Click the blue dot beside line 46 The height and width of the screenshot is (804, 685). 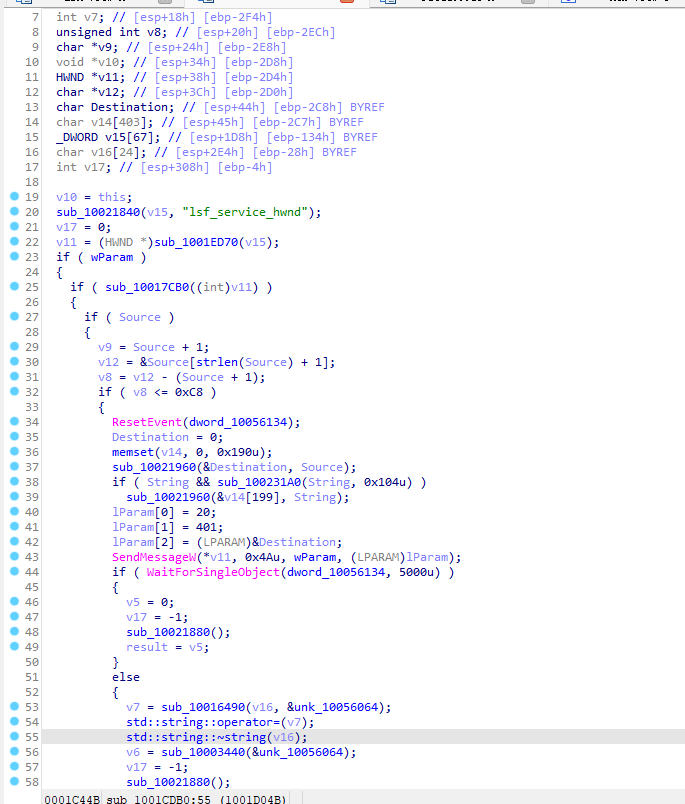click(14, 601)
